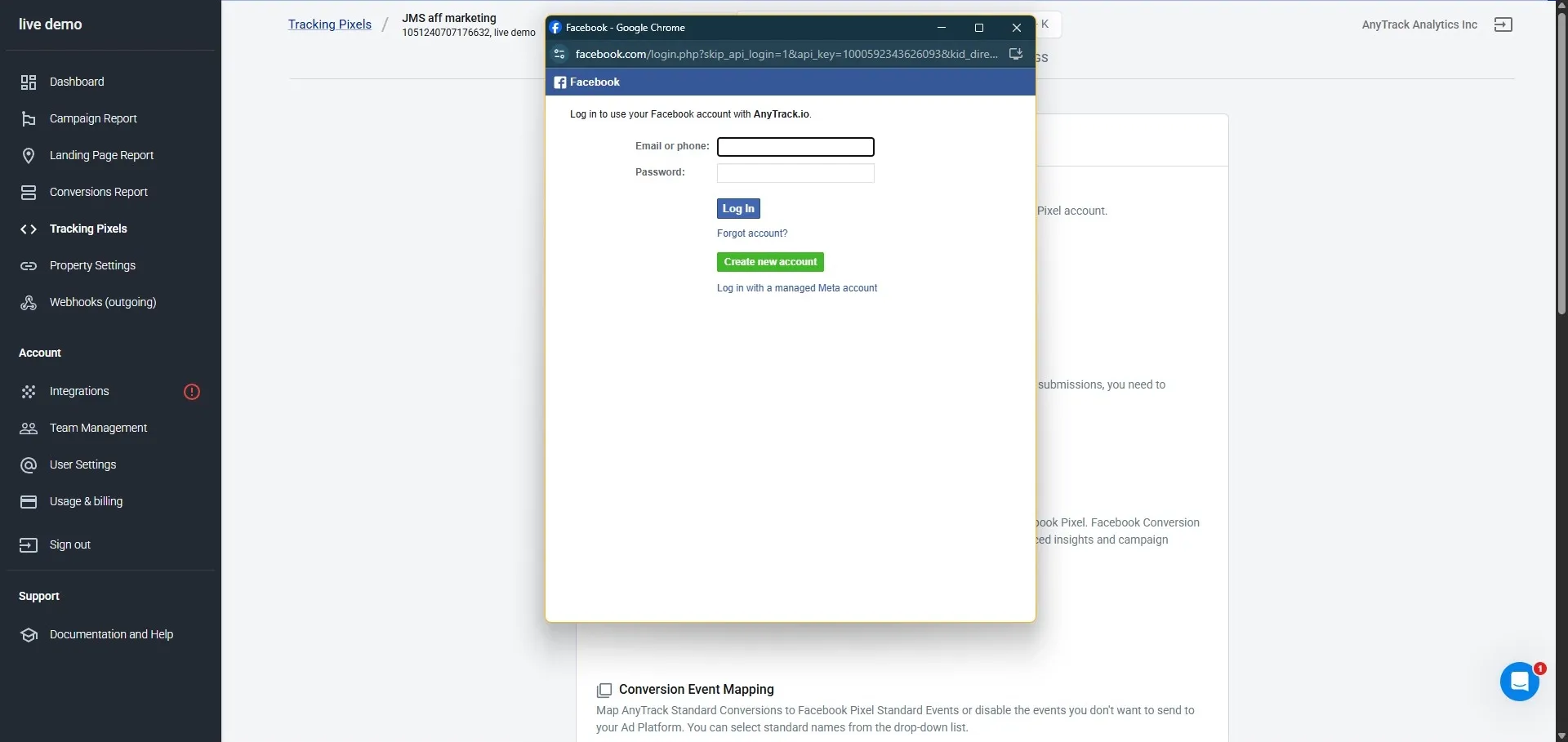Click the page vertical scrollbar
The width and height of the screenshot is (1568, 742).
pos(1561,163)
